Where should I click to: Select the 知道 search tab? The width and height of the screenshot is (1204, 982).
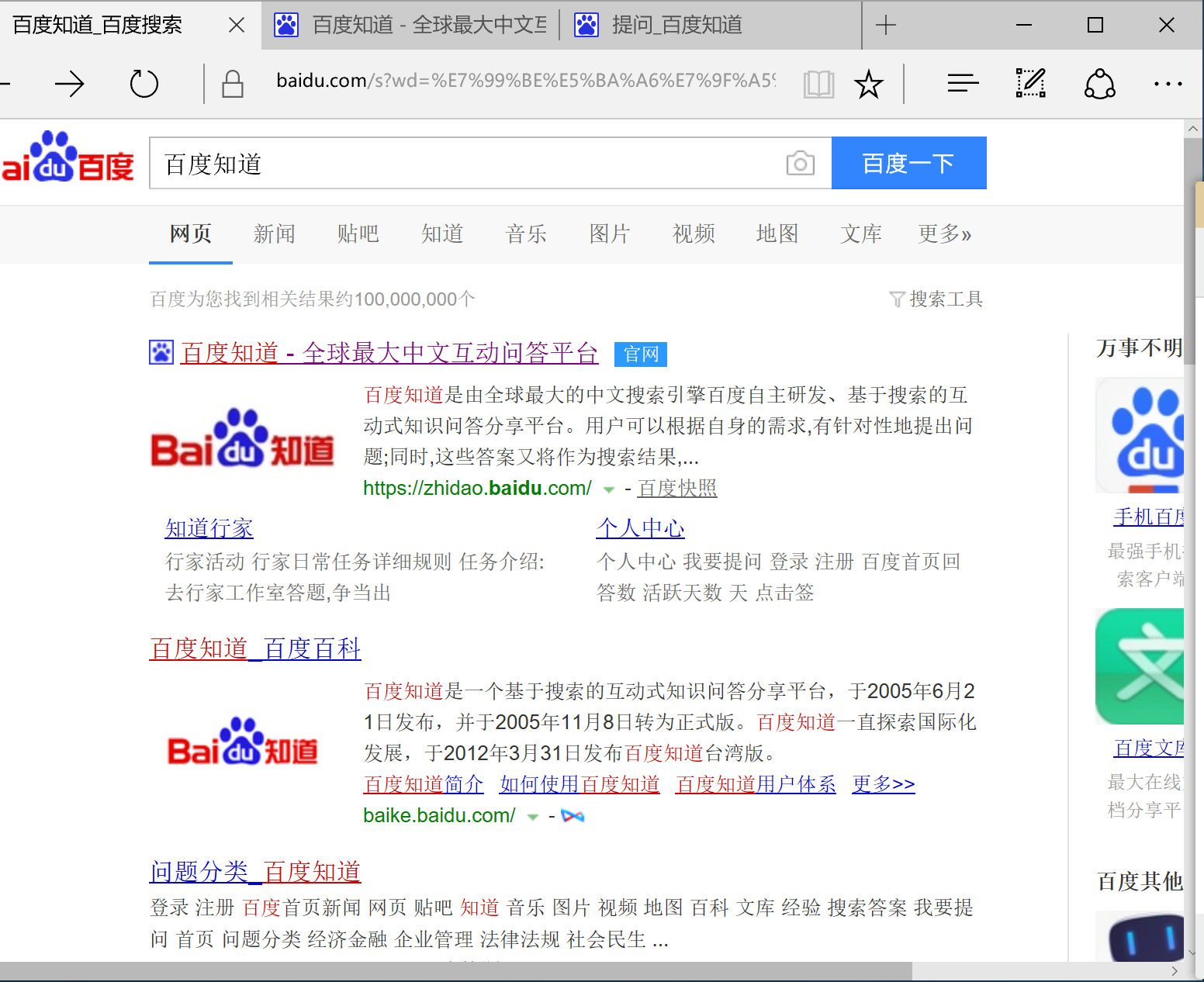(442, 233)
